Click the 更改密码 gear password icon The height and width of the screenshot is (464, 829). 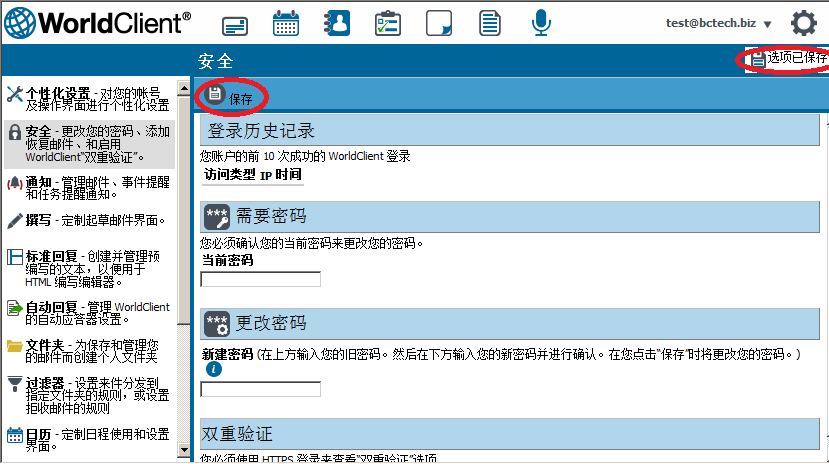click(x=217, y=324)
